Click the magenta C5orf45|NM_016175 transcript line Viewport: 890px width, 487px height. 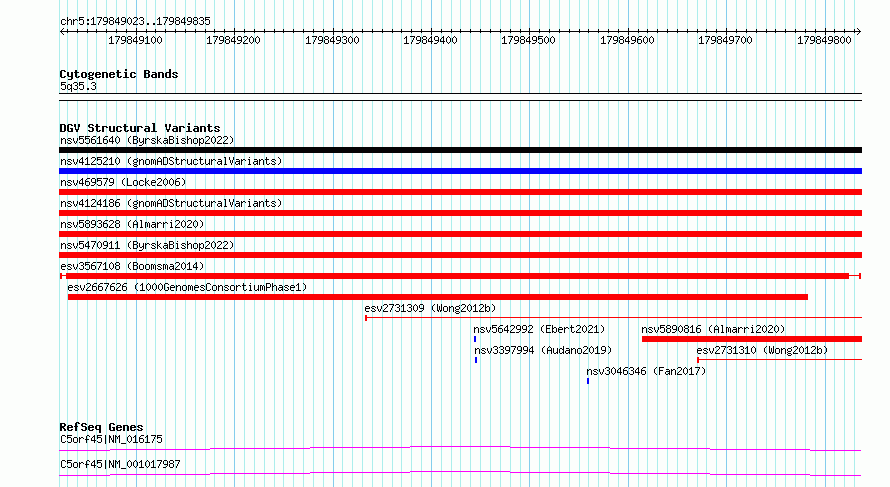(460, 448)
